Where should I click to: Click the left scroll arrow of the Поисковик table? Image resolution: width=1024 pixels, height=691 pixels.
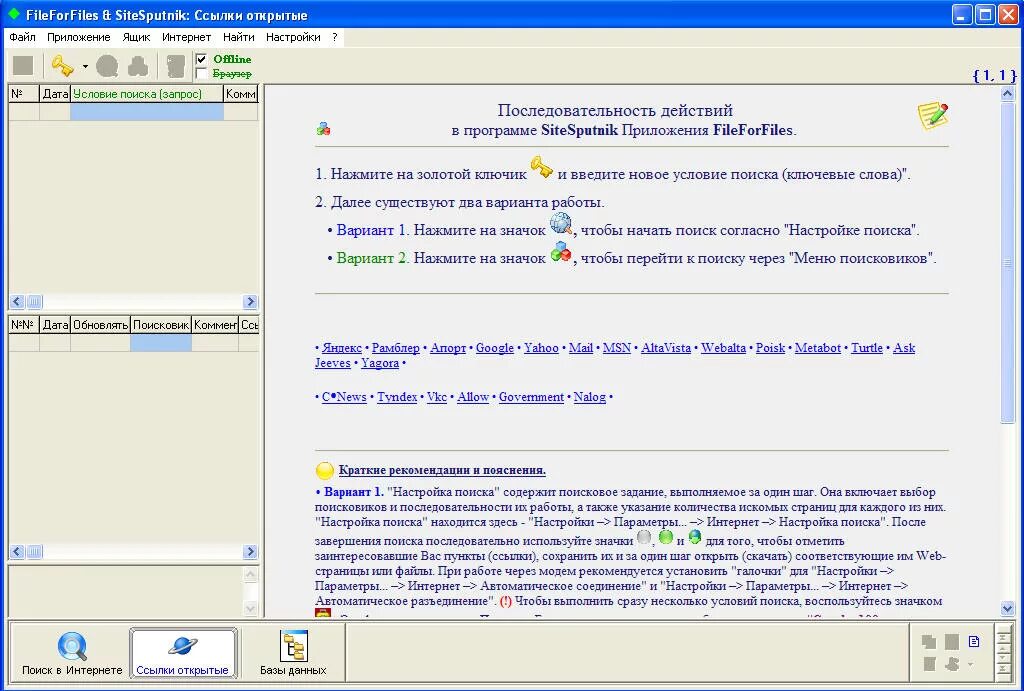click(x=17, y=552)
